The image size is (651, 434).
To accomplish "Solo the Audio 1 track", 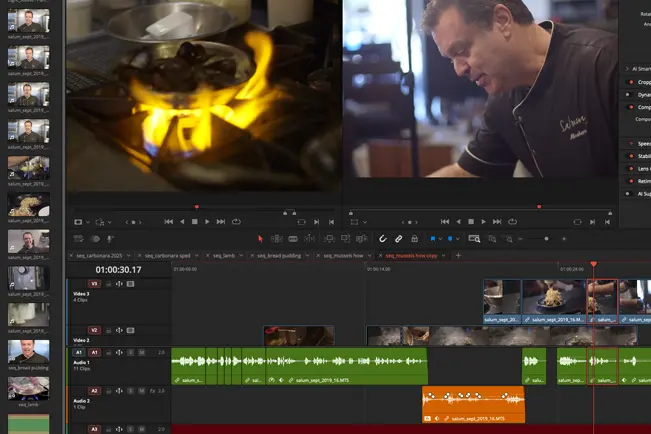I will 130,352.
